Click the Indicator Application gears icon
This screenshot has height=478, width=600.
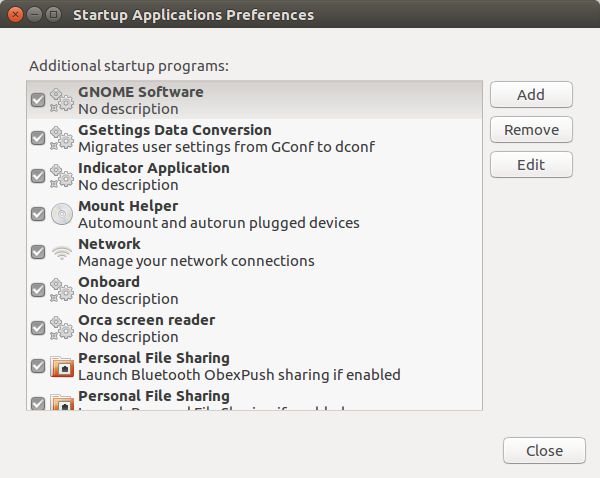tap(62, 176)
